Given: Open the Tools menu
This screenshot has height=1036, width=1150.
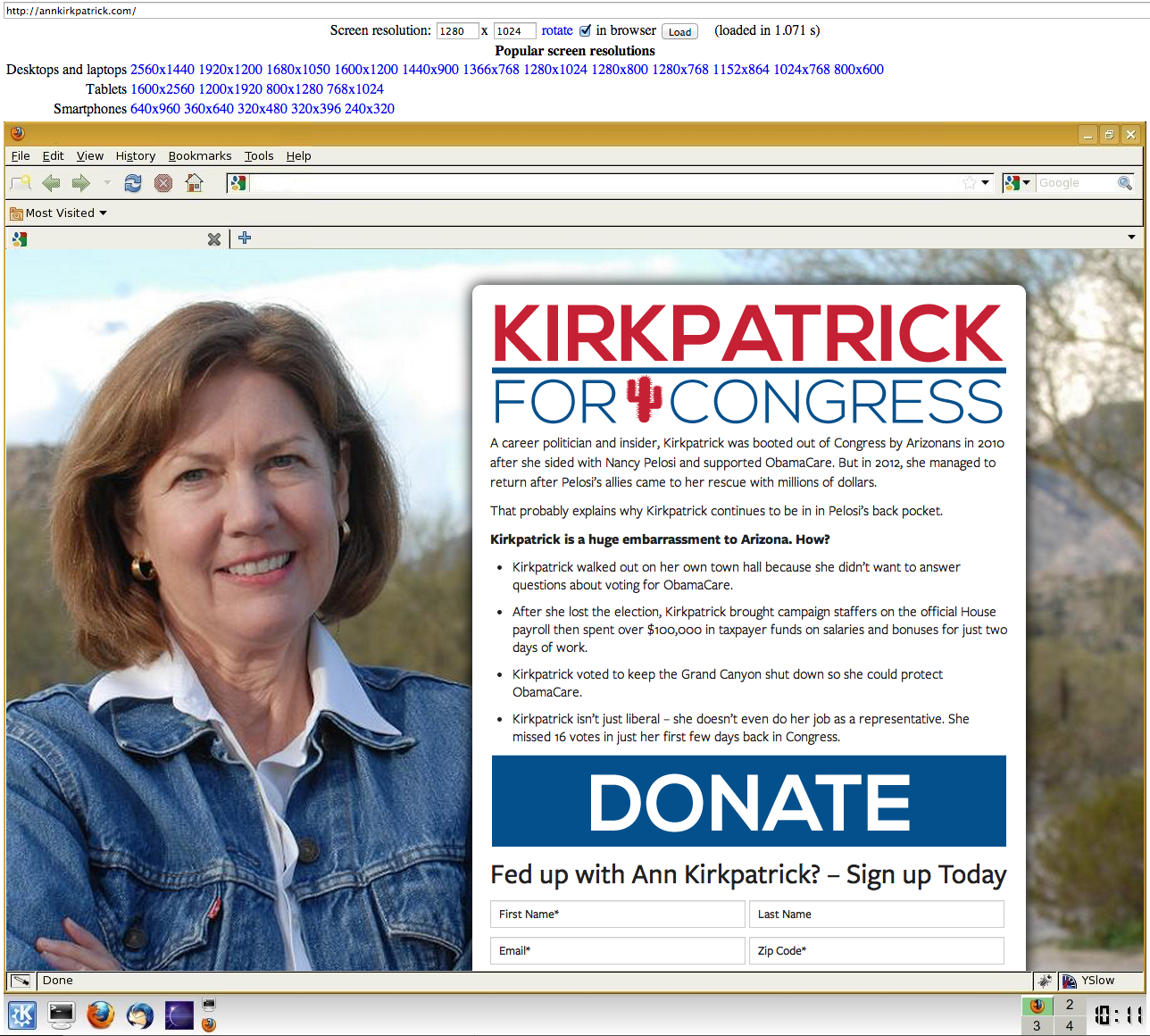Looking at the screenshot, I should coord(259,156).
